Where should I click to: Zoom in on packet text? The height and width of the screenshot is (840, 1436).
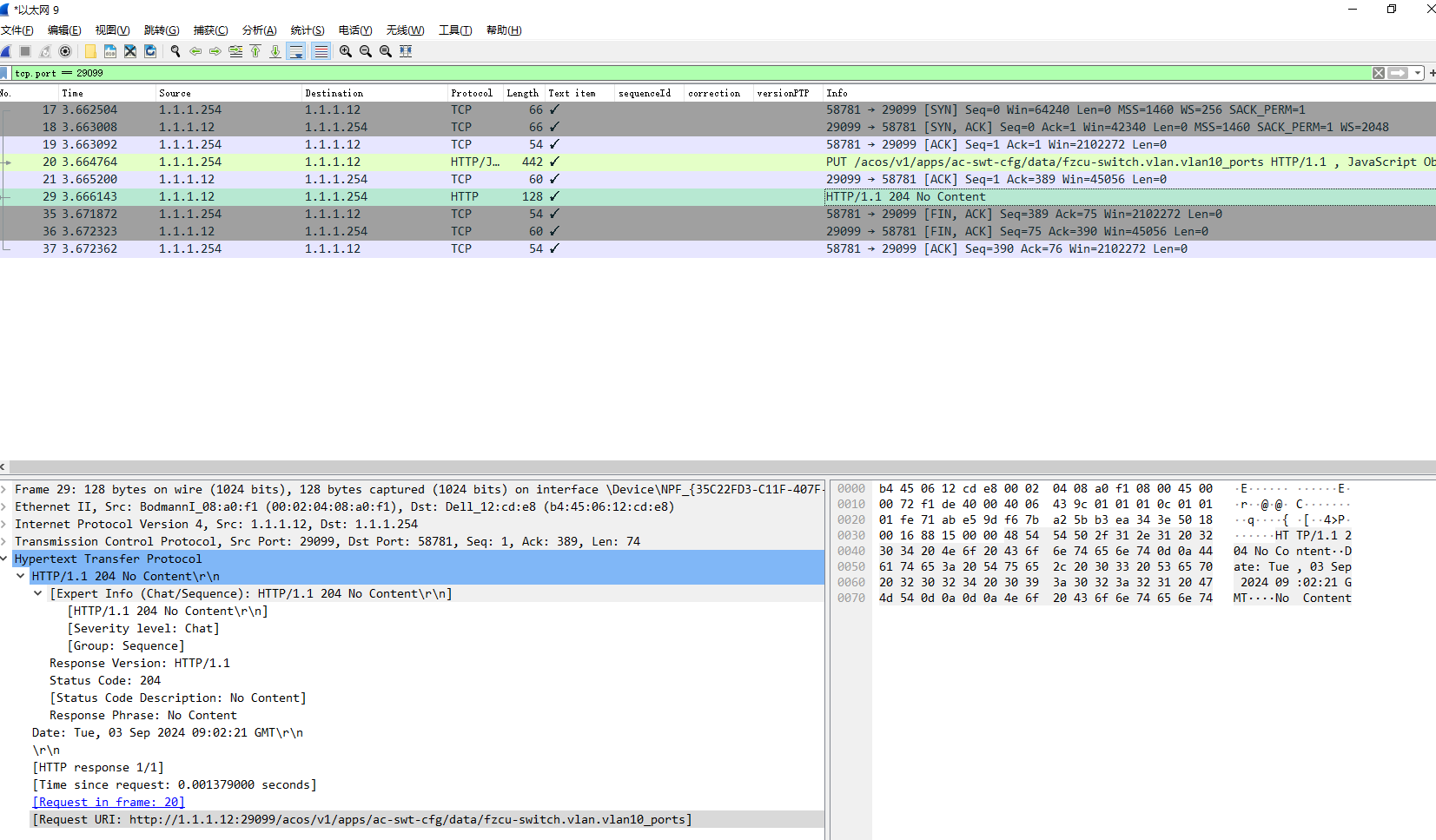coord(346,51)
